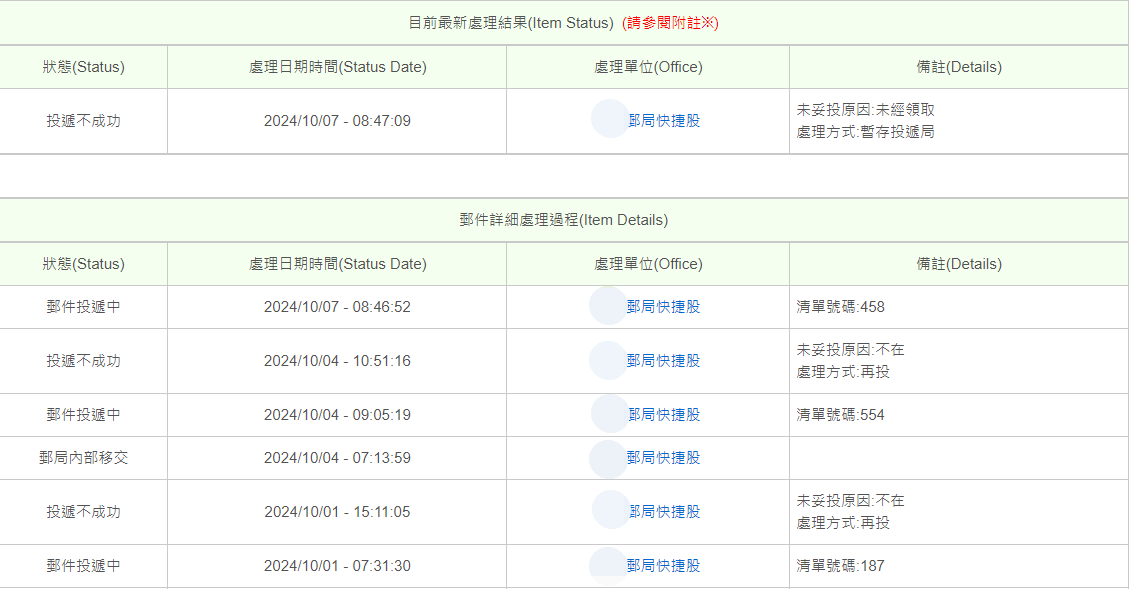Select the 清單號碼:458 details cell
The height and width of the screenshot is (589, 1129).
coord(958,307)
